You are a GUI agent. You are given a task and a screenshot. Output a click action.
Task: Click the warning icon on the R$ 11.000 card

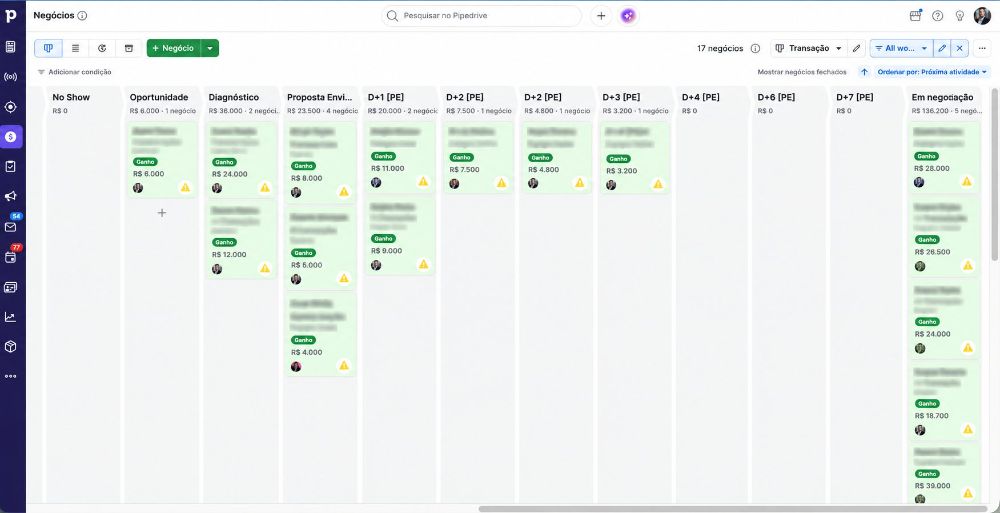coord(423,182)
